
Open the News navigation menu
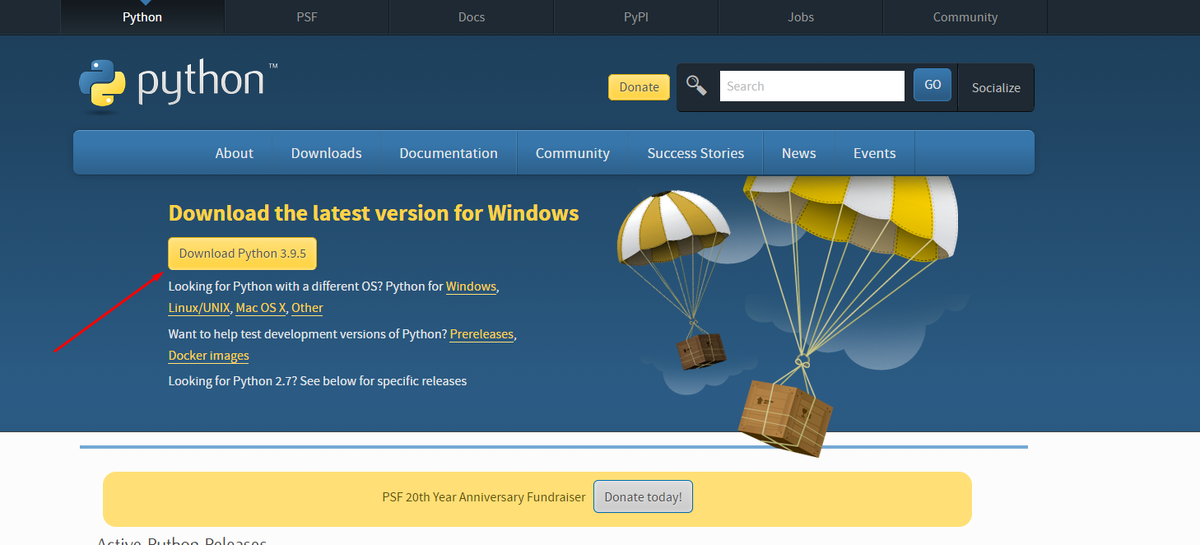799,153
